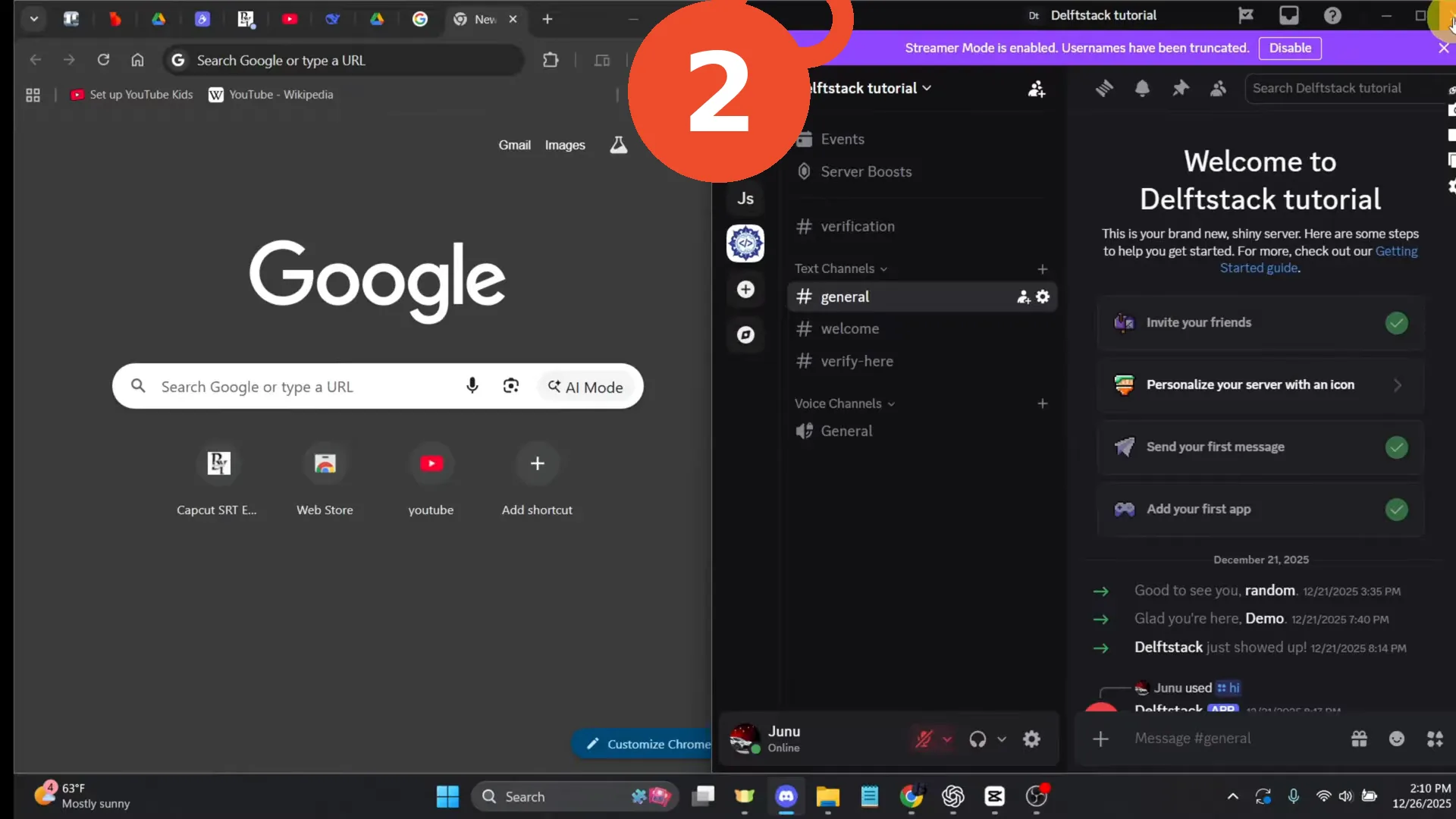Viewport: 1456px width, 819px height.
Task: Toggle Discord headphones deafen
Action: tap(977, 739)
